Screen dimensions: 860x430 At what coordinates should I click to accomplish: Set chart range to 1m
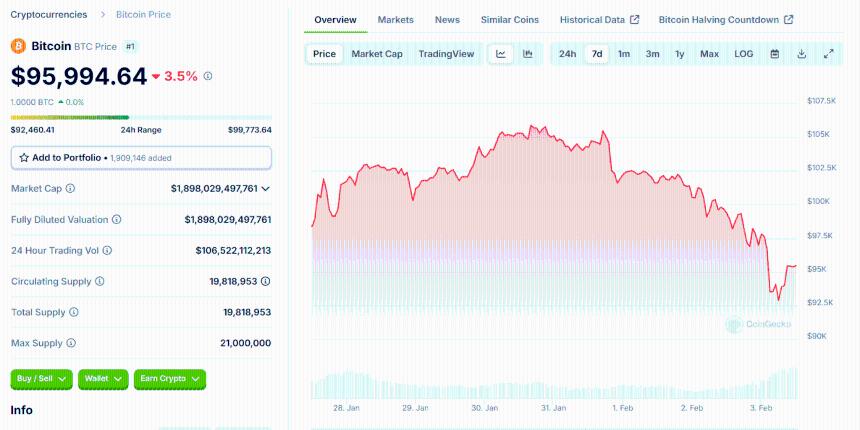[624, 54]
